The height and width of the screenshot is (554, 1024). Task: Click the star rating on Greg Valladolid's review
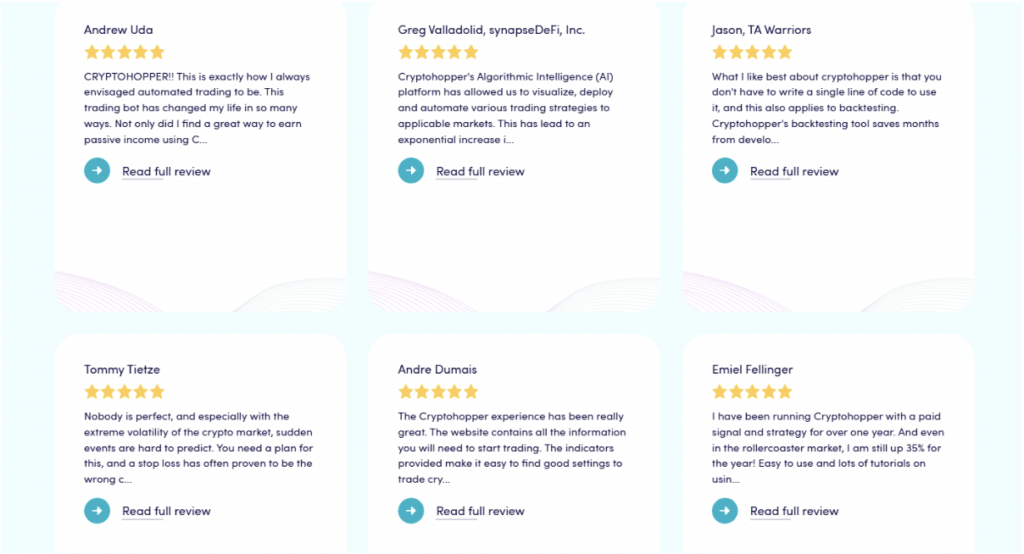tap(438, 52)
